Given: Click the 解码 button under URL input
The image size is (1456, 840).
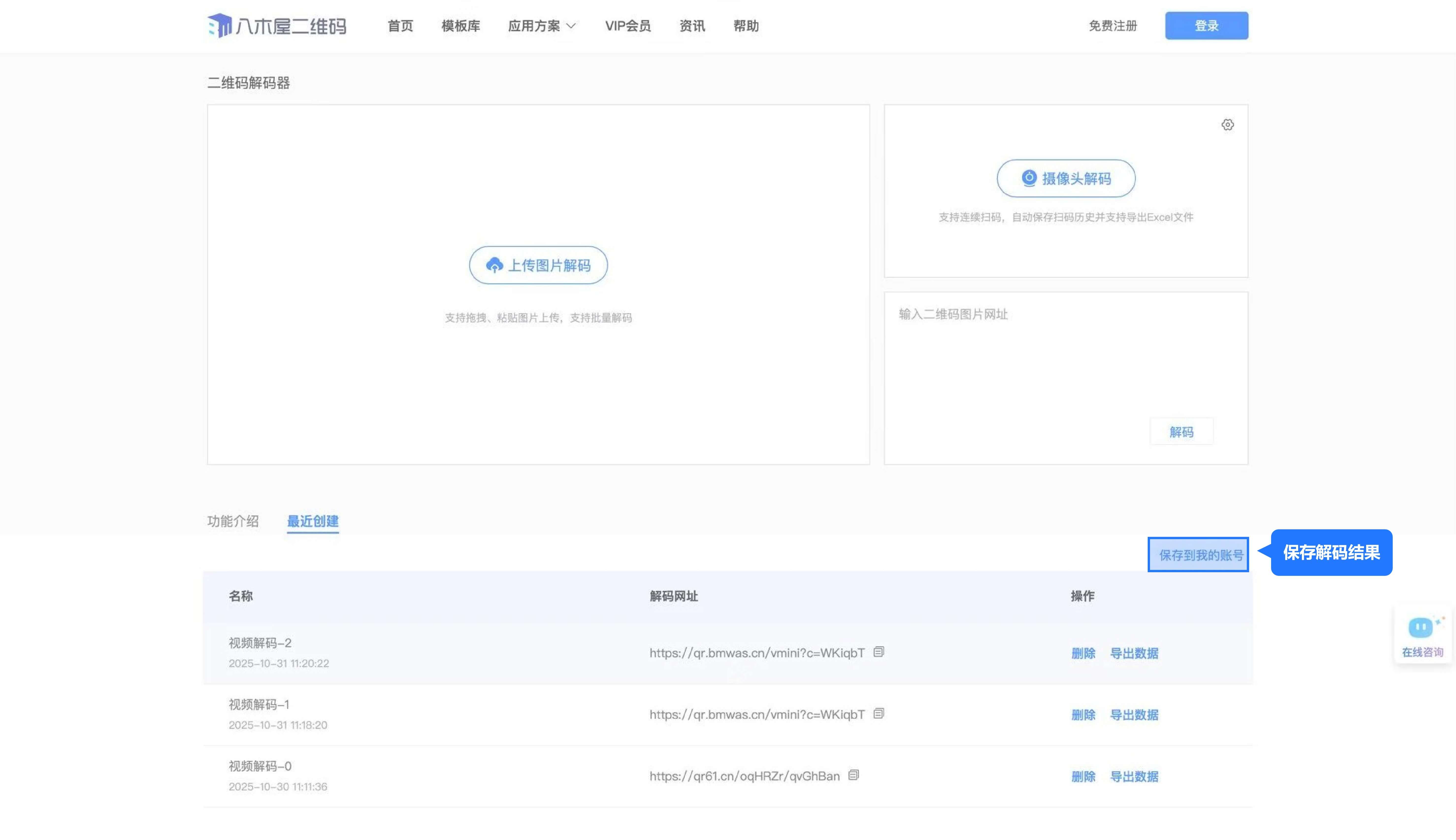Looking at the screenshot, I should click(x=1181, y=432).
